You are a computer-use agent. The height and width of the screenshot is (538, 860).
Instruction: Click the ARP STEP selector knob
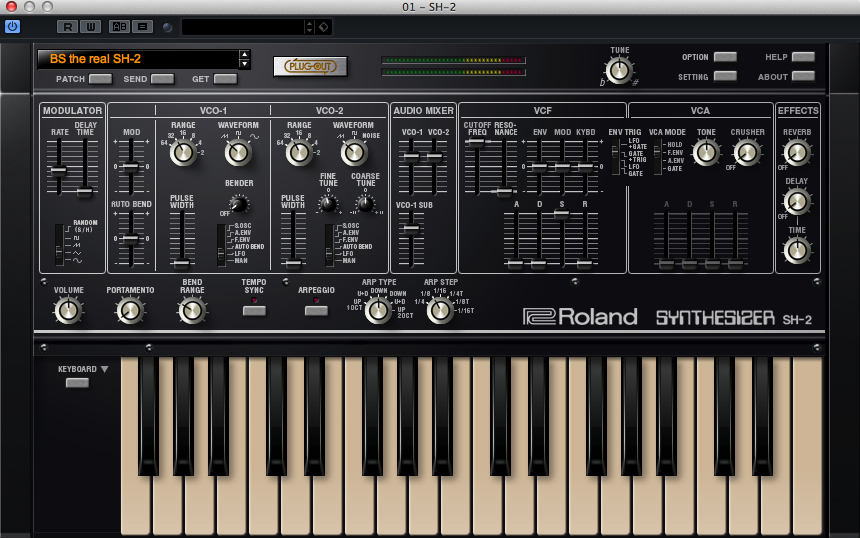click(440, 310)
